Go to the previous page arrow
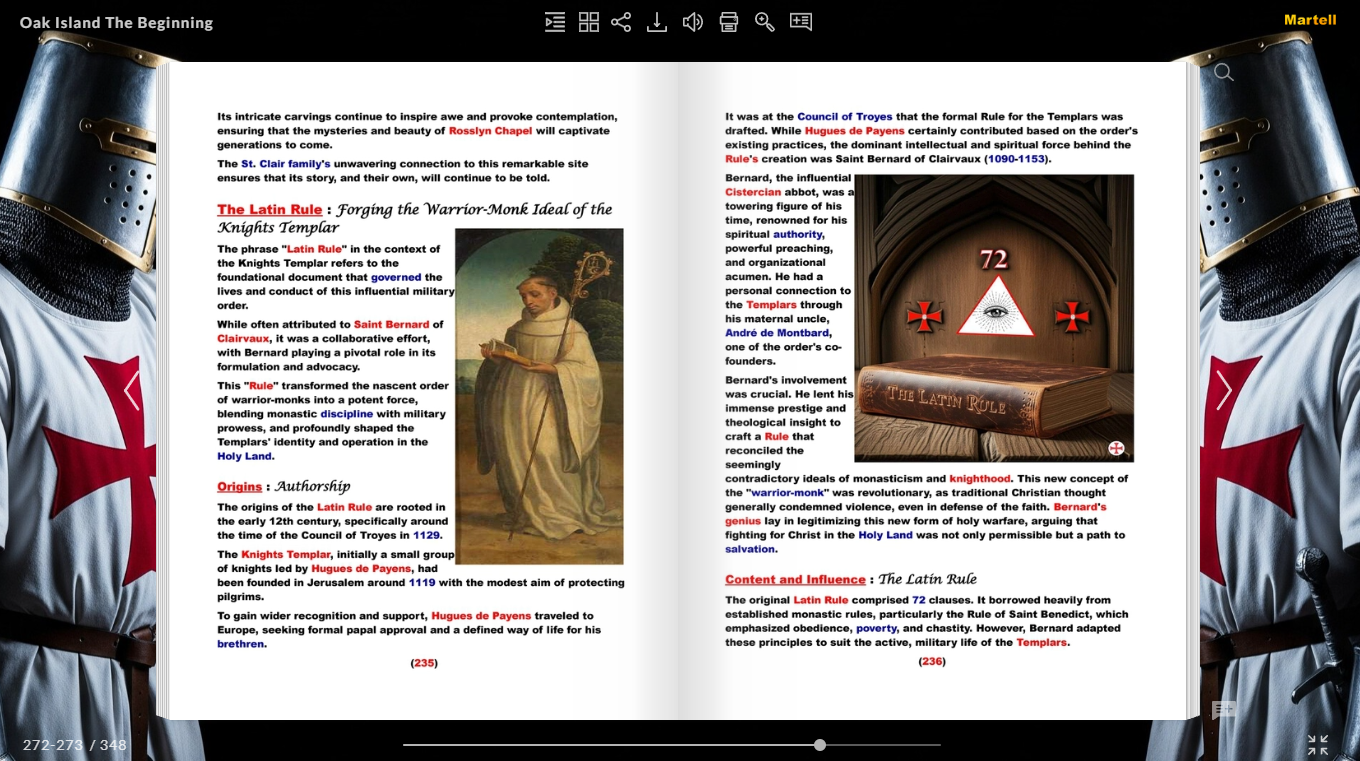This screenshot has width=1360, height=761. point(132,391)
